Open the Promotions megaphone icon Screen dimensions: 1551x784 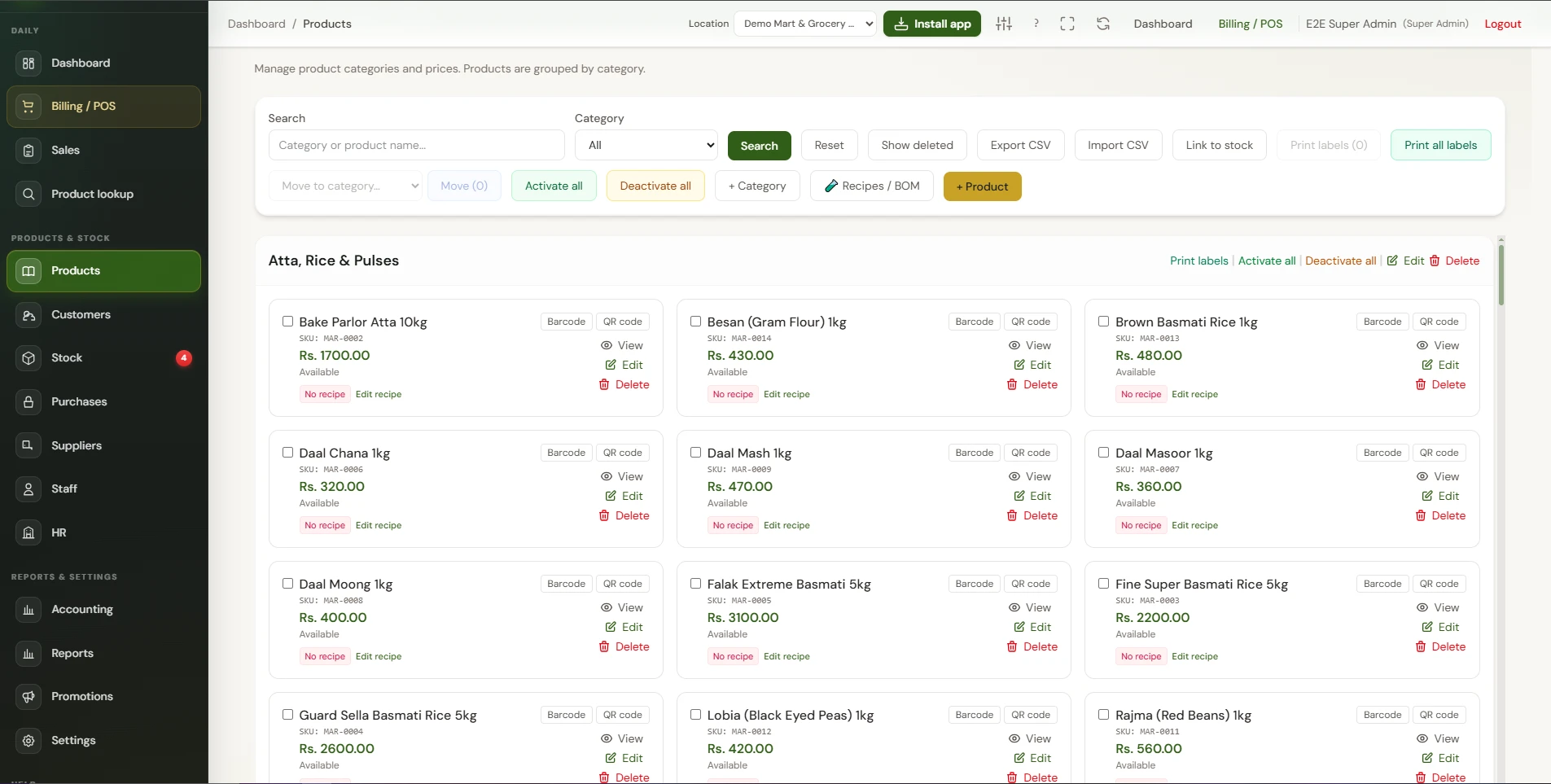point(28,697)
